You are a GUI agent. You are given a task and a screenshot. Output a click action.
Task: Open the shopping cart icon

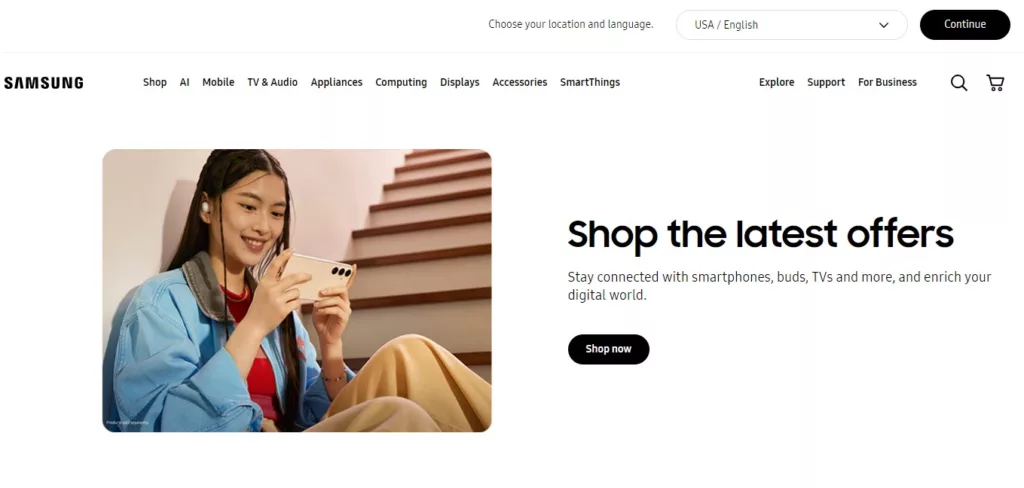(x=995, y=83)
